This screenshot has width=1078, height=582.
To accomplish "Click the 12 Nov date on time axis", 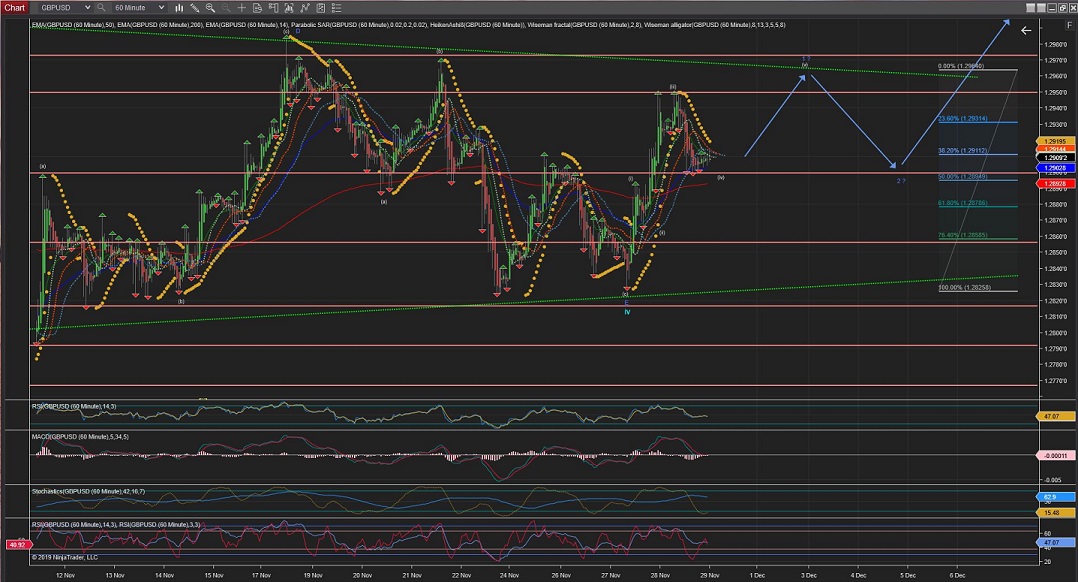I will click(x=65, y=575).
